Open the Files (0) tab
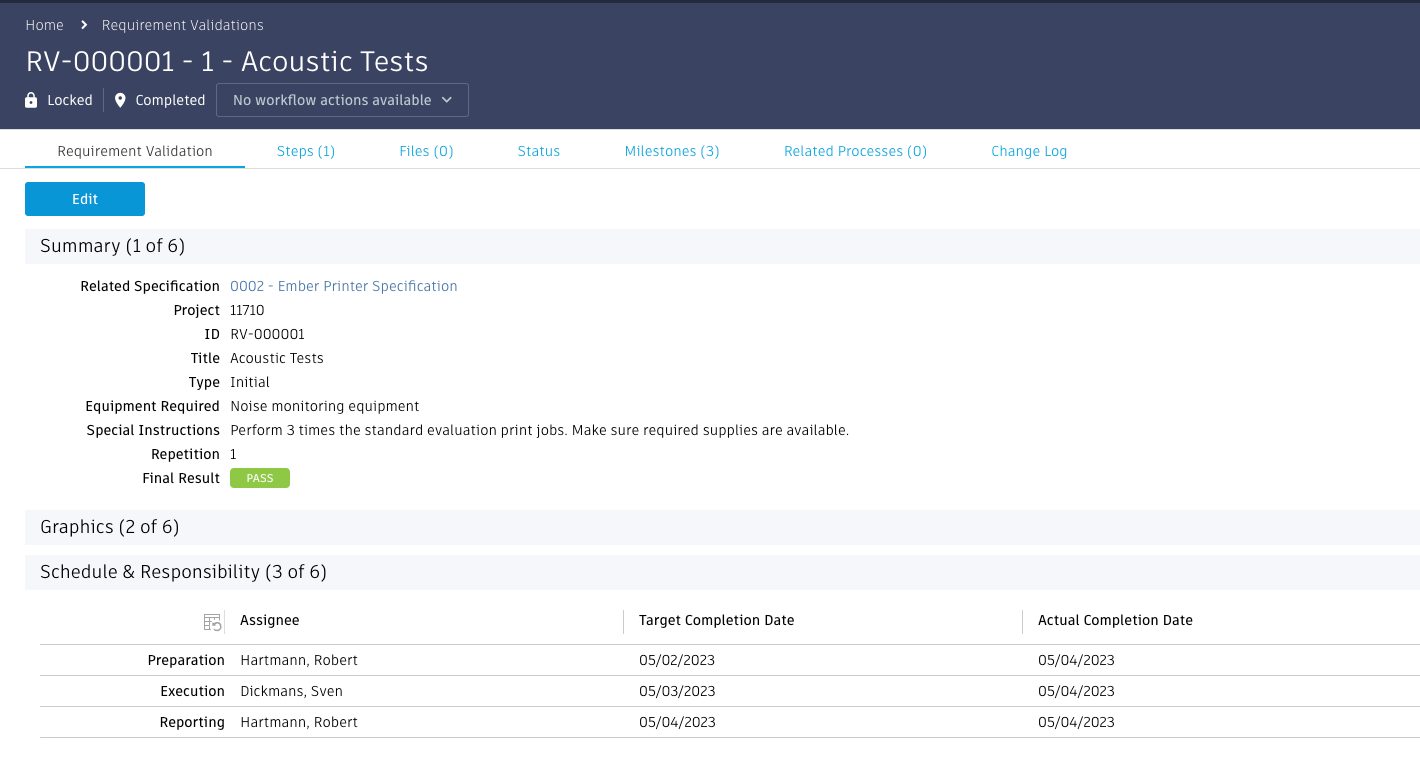This screenshot has height=779, width=1420. click(426, 151)
